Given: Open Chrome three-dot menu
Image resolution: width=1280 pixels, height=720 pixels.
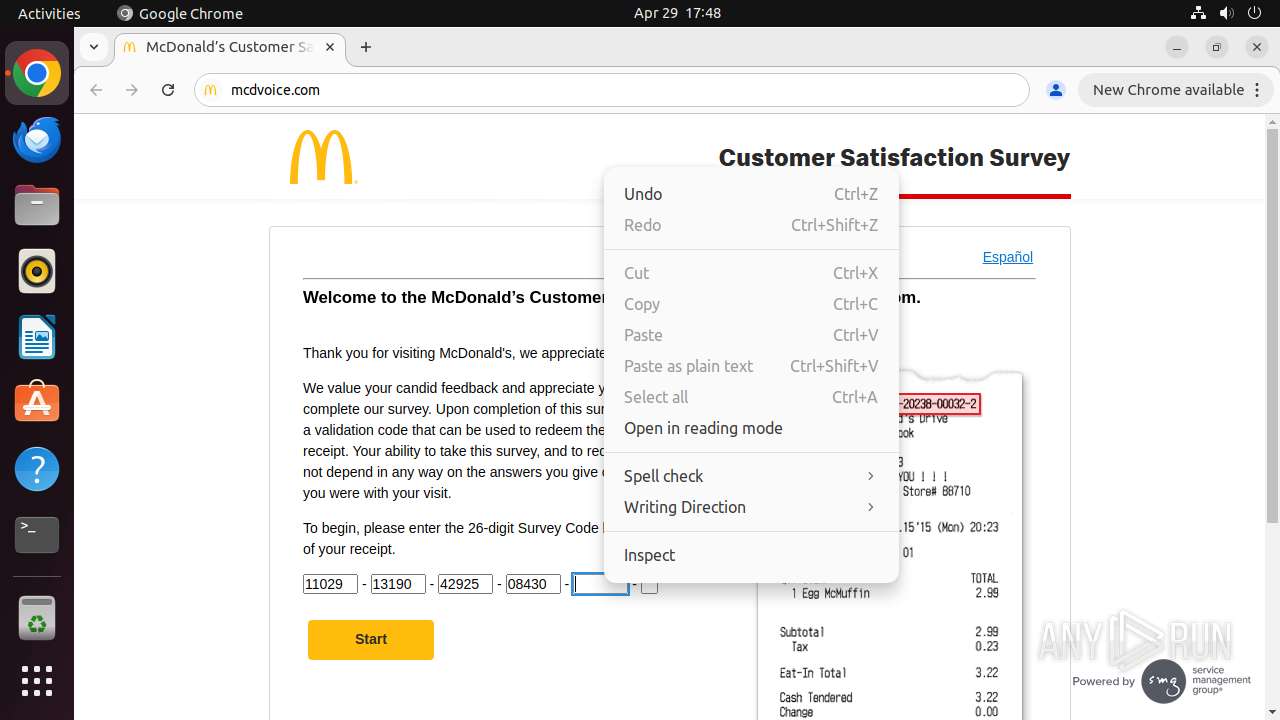Looking at the screenshot, I should [x=1257, y=90].
